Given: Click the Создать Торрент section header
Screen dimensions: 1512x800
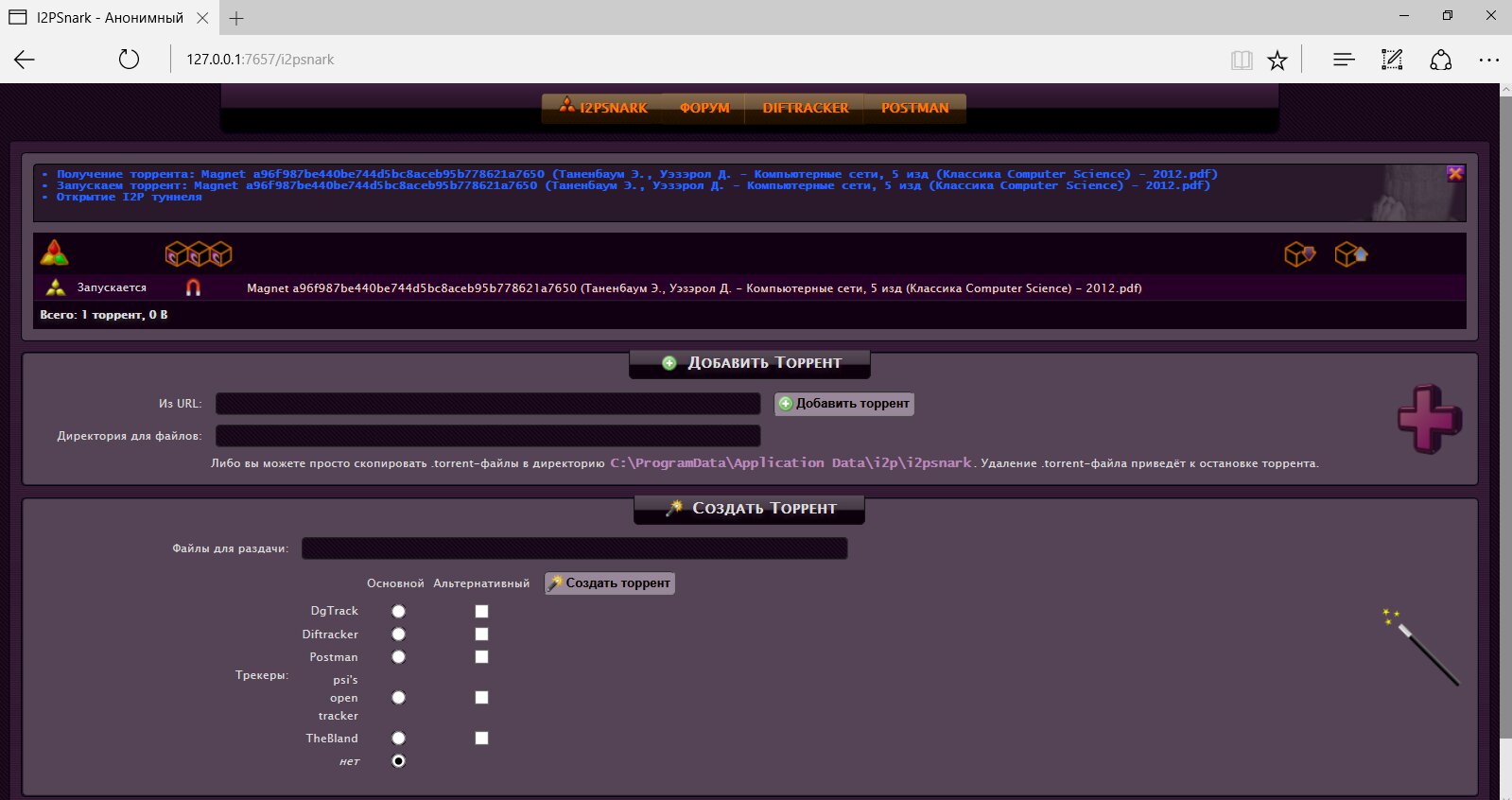Looking at the screenshot, I should click(x=750, y=509).
